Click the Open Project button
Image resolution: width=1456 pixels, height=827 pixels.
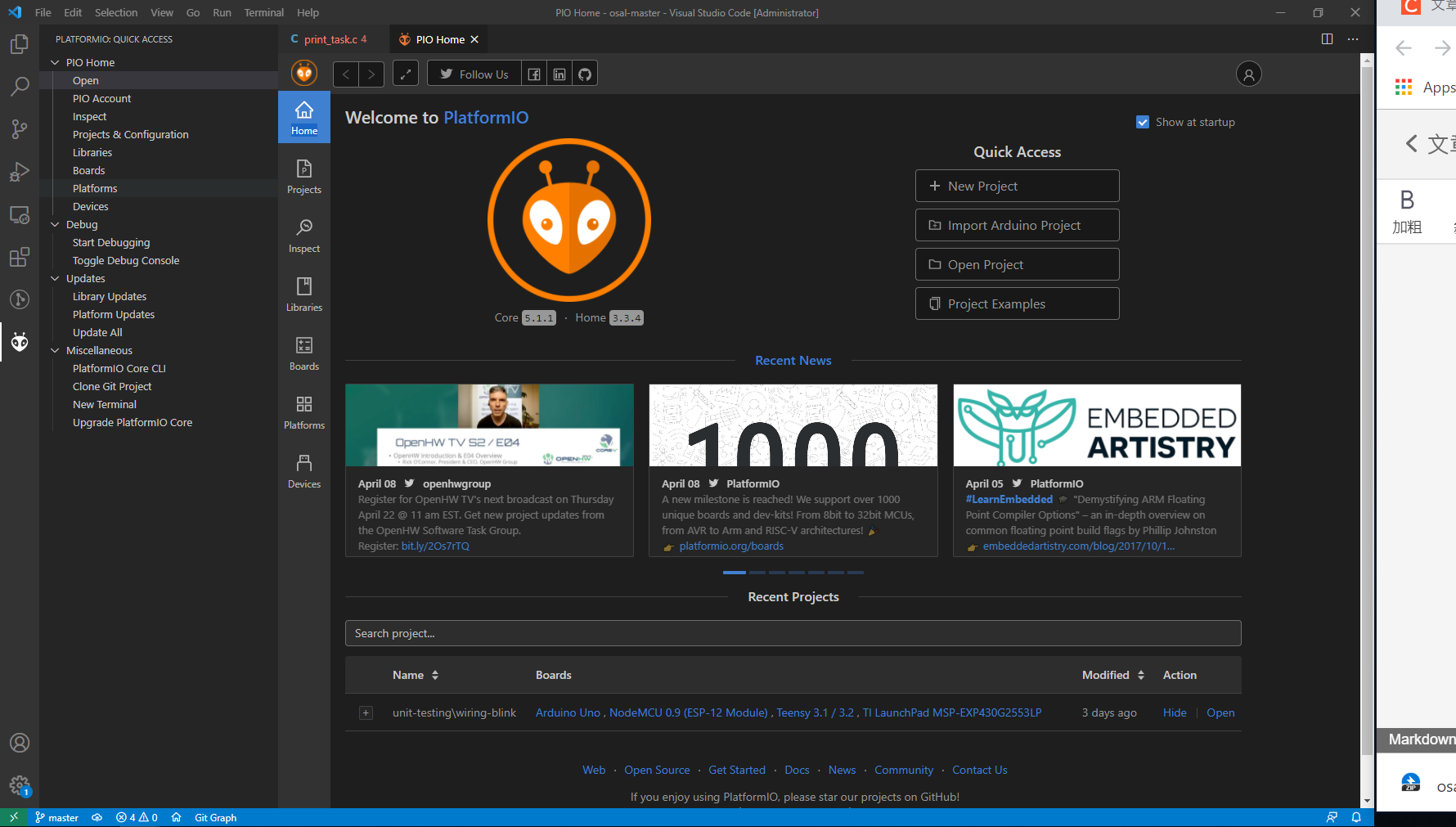pos(1017,264)
